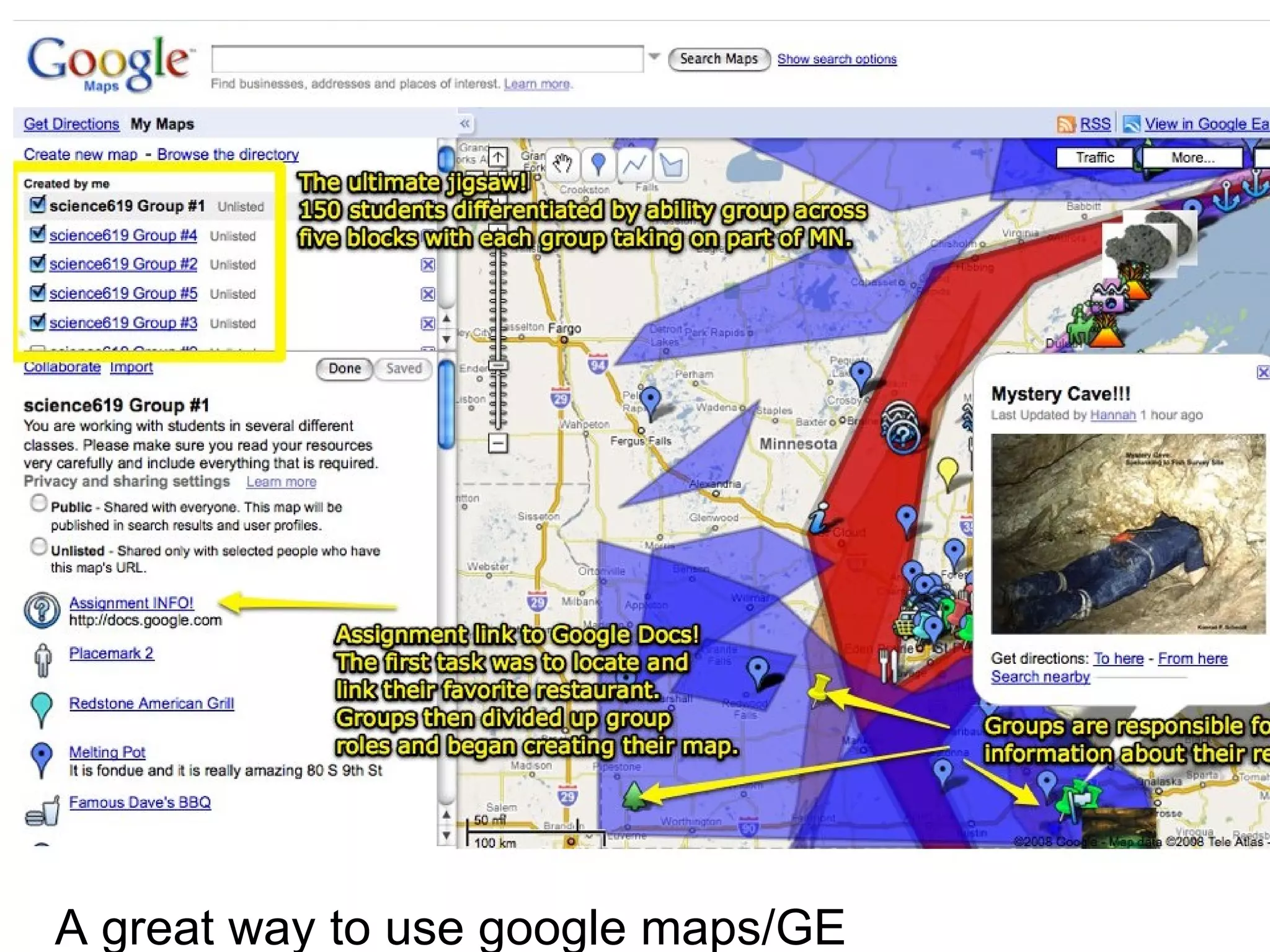
Task: Open the More... map layers dropdown
Action: point(1192,157)
